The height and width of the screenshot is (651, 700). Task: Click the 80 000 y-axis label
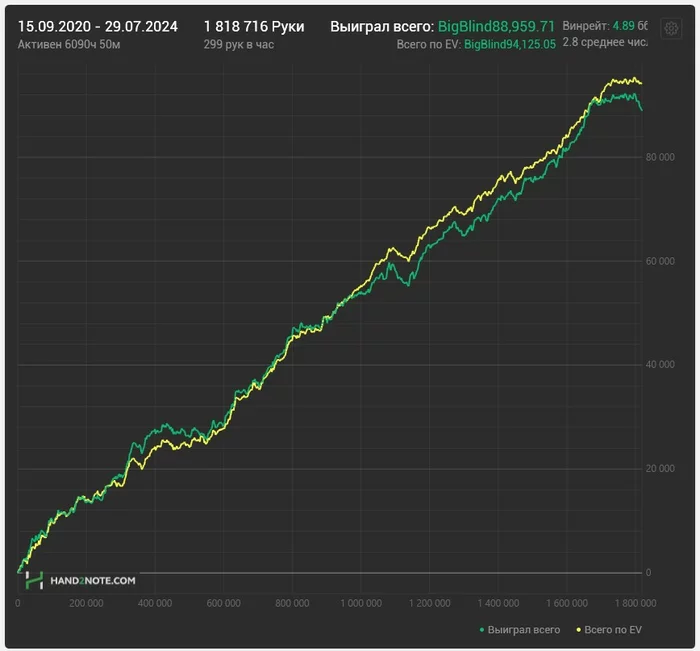(x=660, y=157)
